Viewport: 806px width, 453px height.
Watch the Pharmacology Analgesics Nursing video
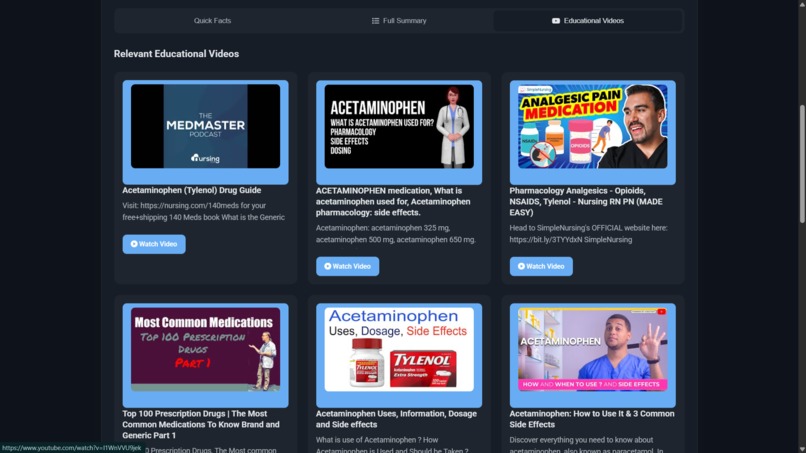(541, 266)
